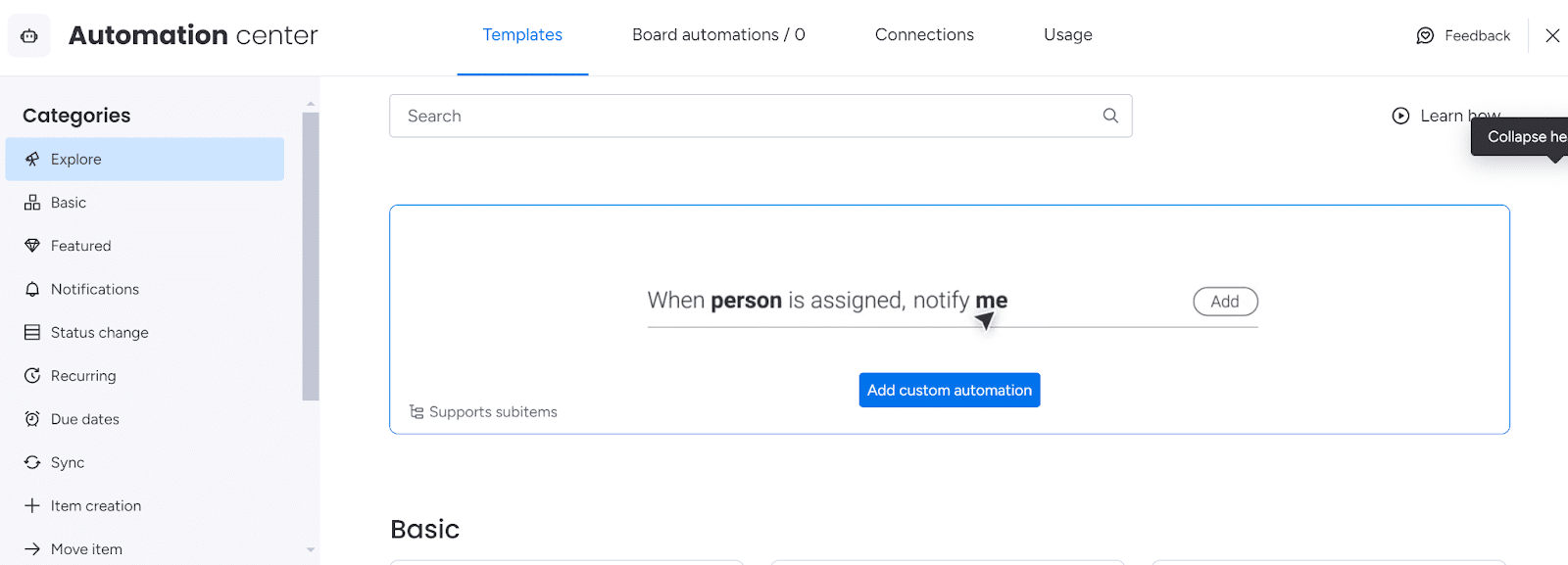The width and height of the screenshot is (1568, 565).
Task: Click Add on the notify me recipe
Action: pos(1225,302)
